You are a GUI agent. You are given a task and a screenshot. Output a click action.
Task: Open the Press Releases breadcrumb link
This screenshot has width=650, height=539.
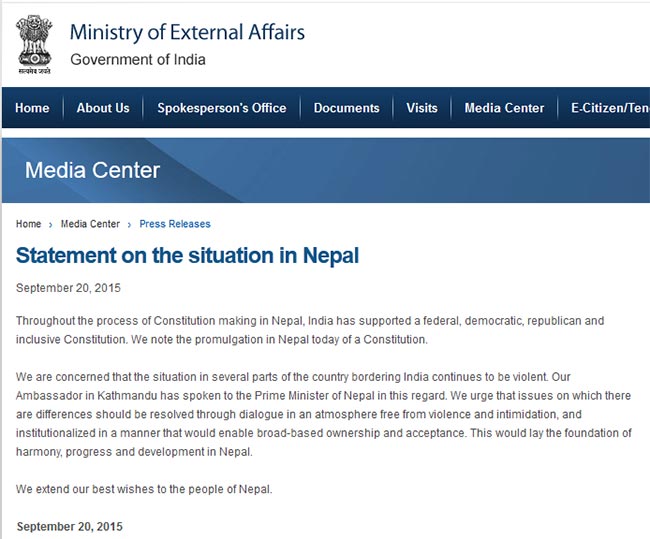(x=175, y=224)
